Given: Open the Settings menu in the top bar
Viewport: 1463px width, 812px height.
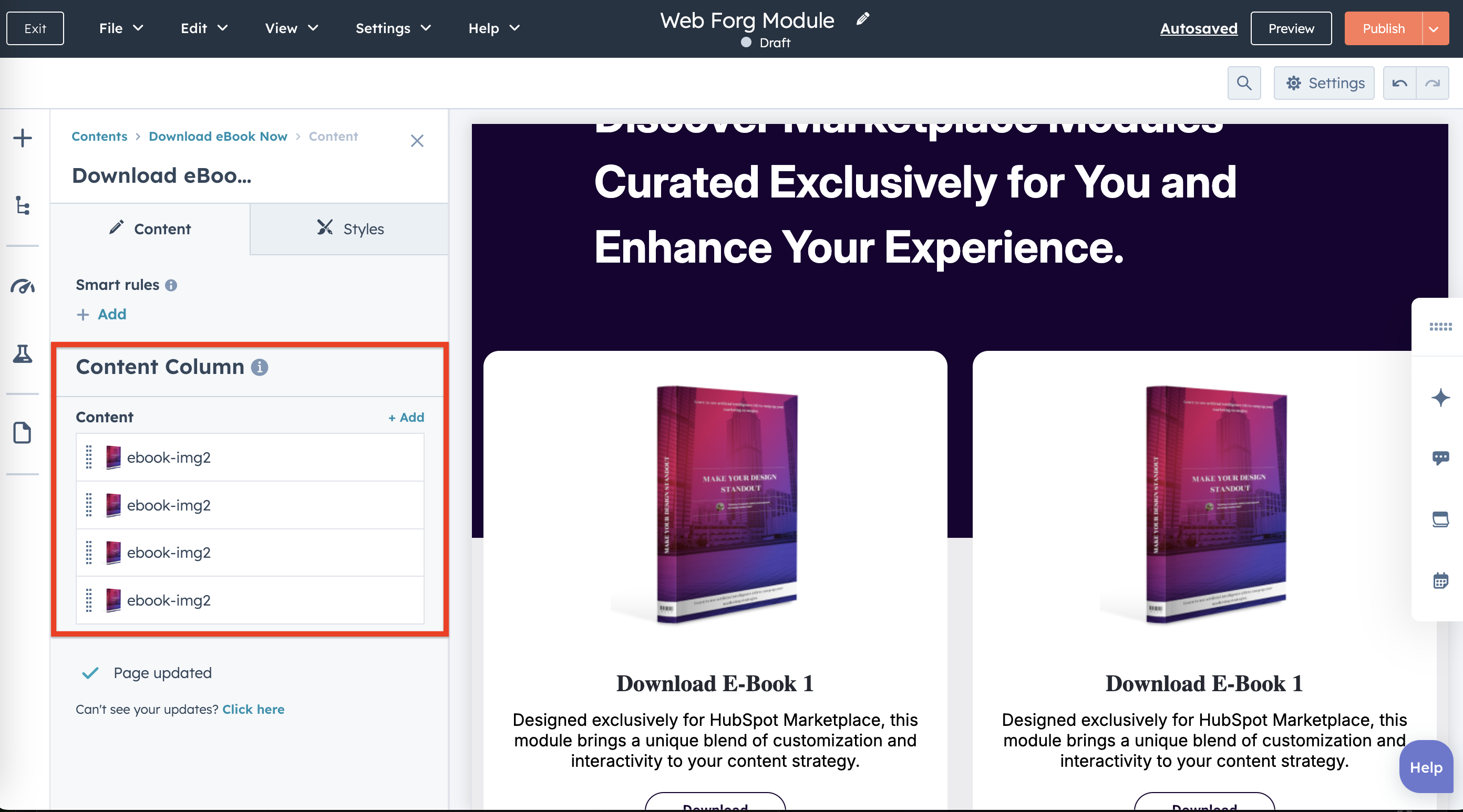Looking at the screenshot, I should [x=393, y=28].
